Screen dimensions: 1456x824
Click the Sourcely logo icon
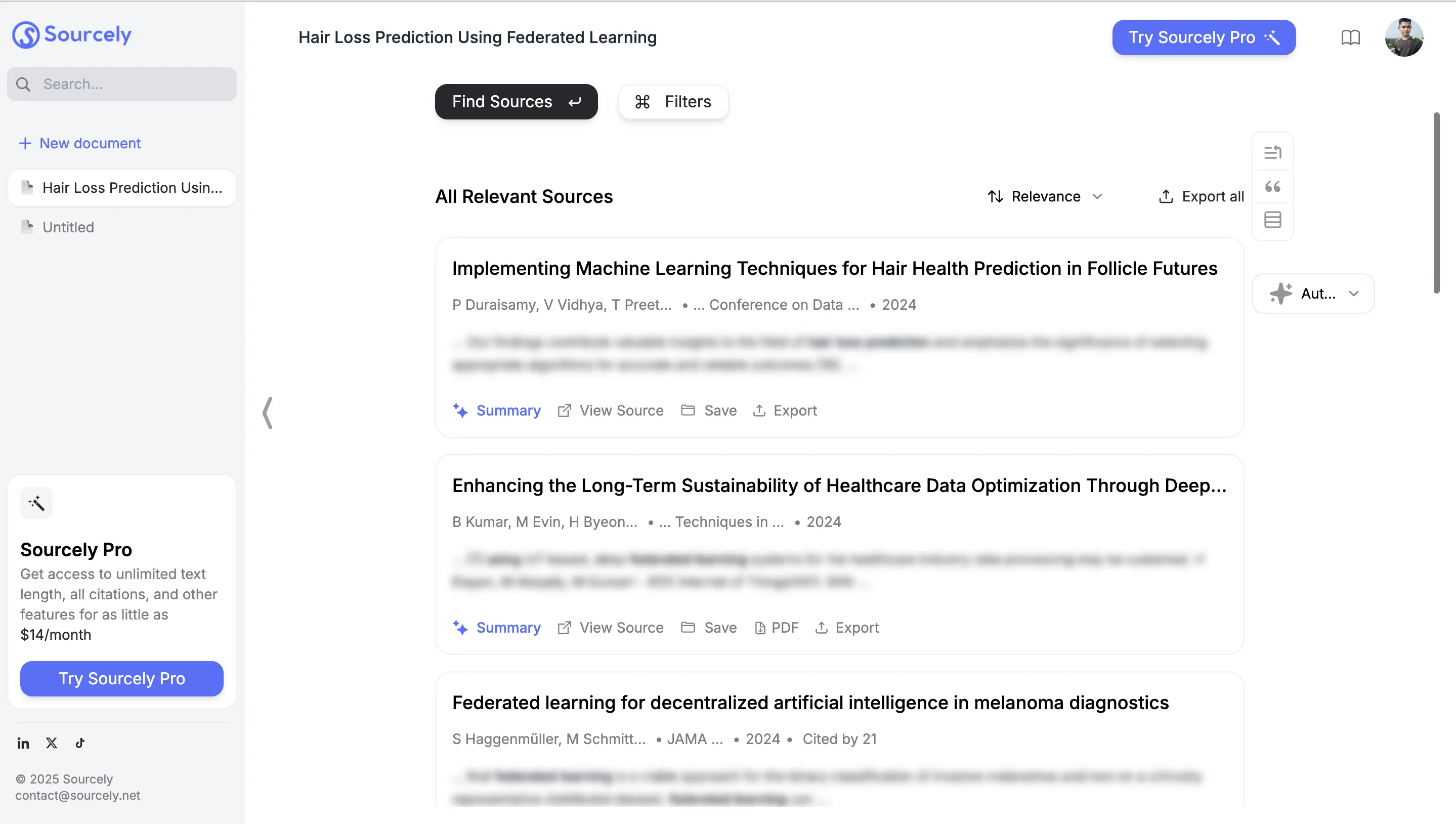tap(26, 35)
